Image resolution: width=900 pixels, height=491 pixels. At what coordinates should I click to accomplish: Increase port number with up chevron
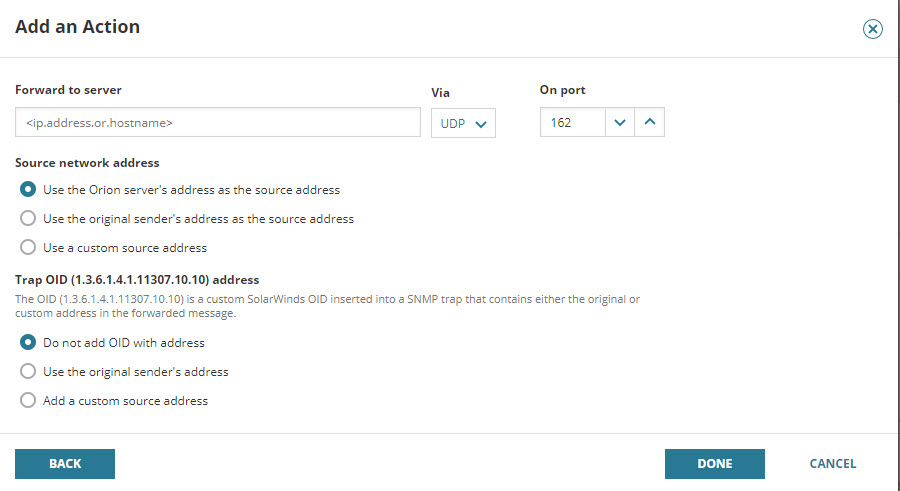tap(650, 123)
